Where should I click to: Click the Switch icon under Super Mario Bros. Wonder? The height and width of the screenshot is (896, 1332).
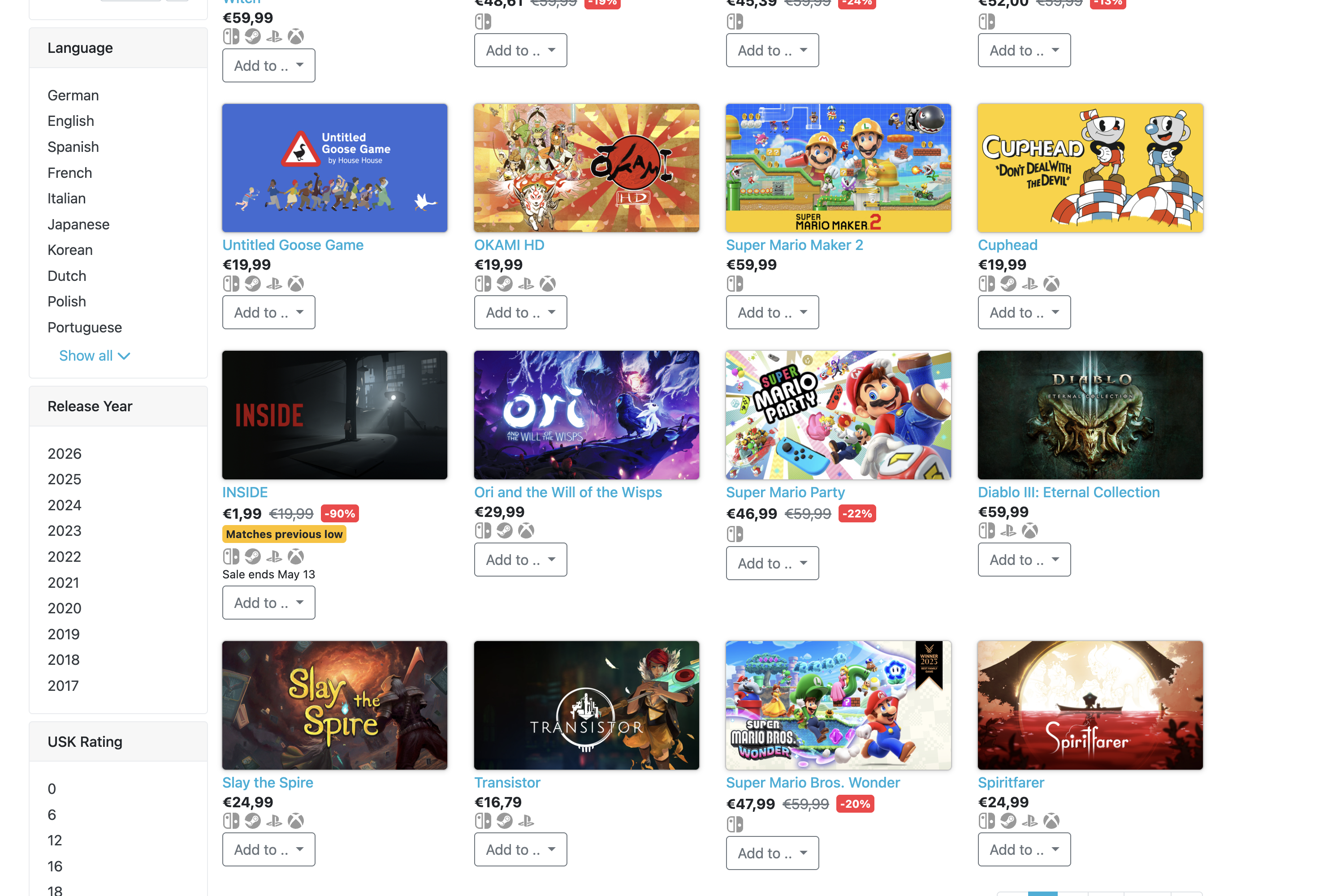(735, 825)
